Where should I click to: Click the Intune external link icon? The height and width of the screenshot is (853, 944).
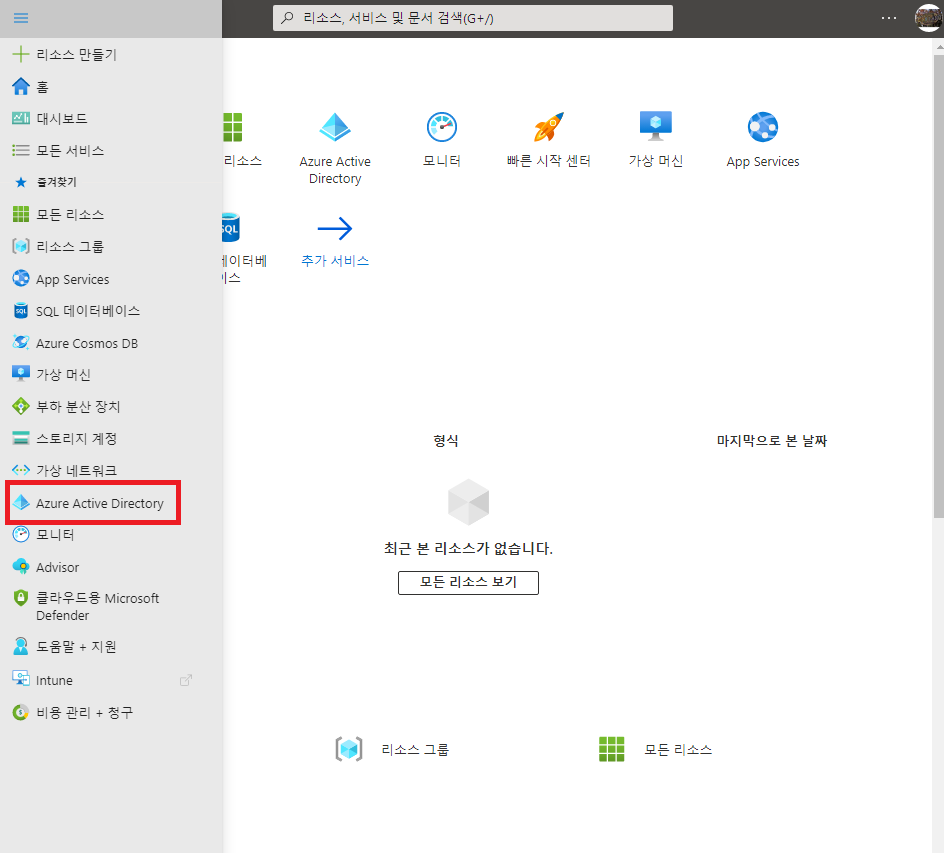pyautogui.click(x=186, y=680)
